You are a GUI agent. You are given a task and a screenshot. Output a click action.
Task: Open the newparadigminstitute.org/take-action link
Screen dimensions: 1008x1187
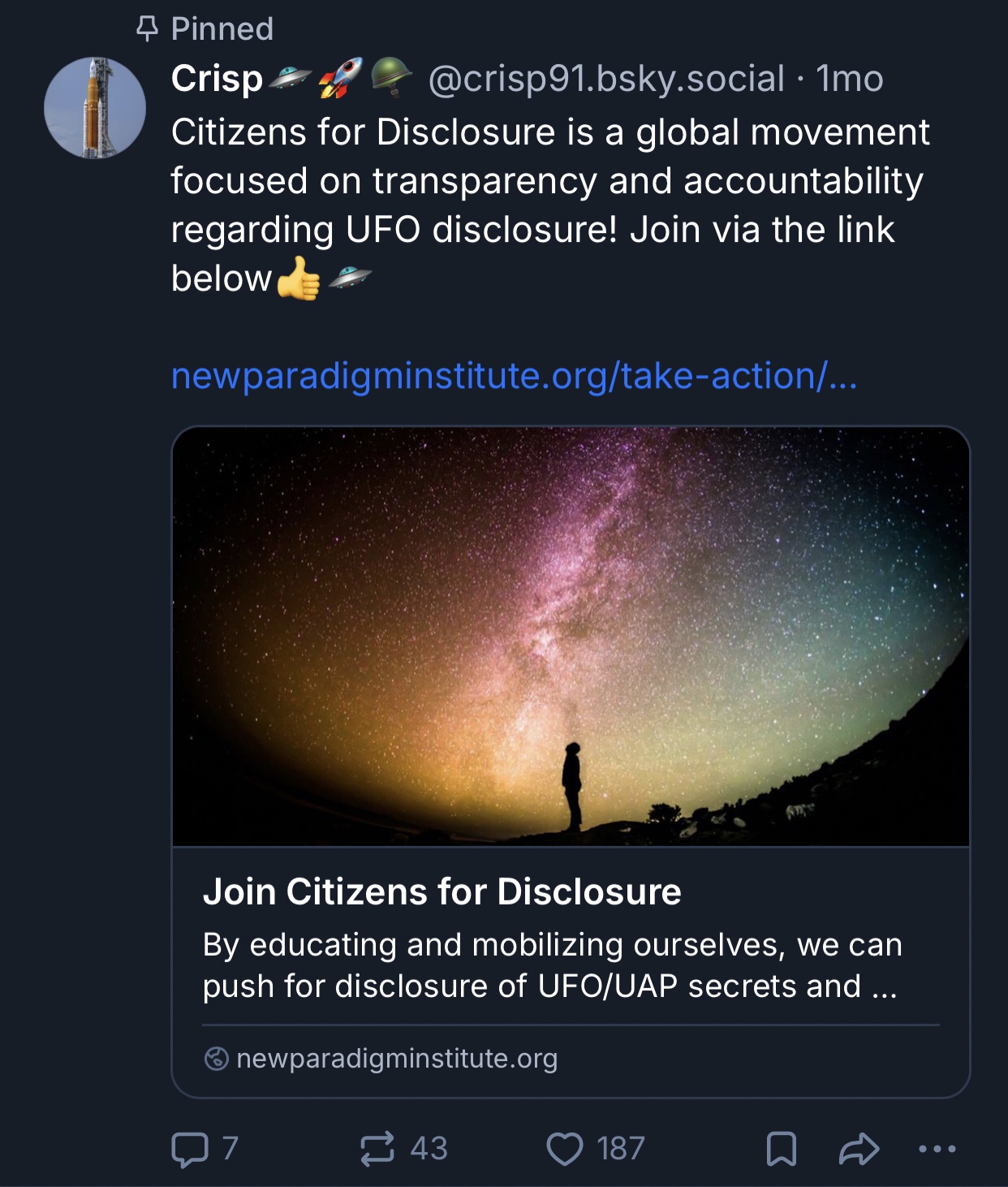click(x=514, y=376)
